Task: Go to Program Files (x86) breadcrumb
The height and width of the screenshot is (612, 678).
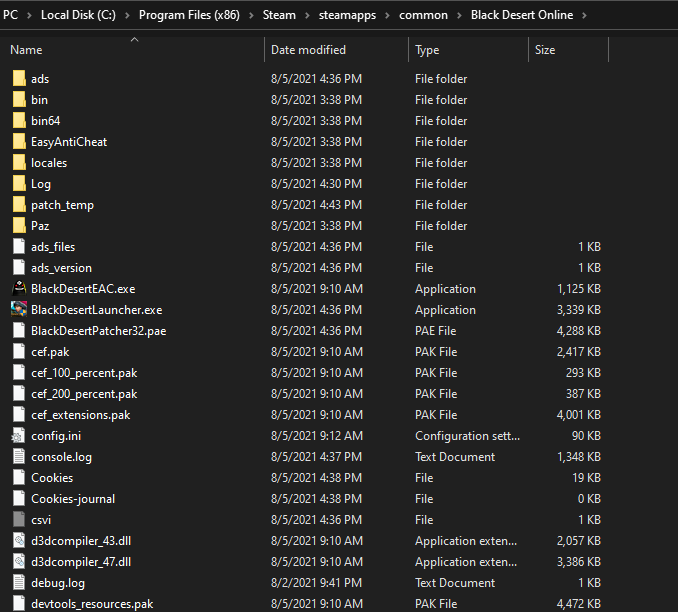Action: [x=189, y=15]
